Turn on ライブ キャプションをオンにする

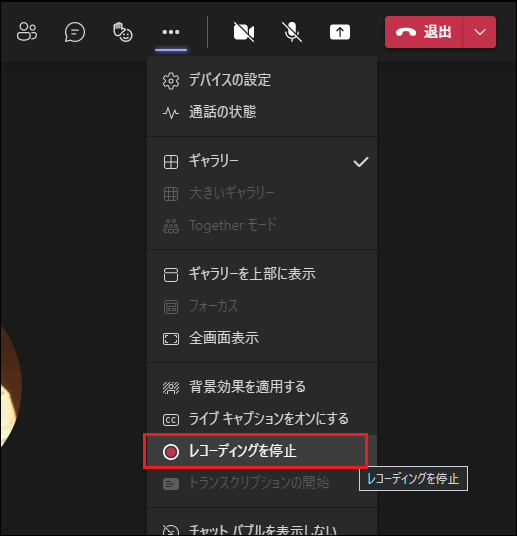[x=262, y=419]
